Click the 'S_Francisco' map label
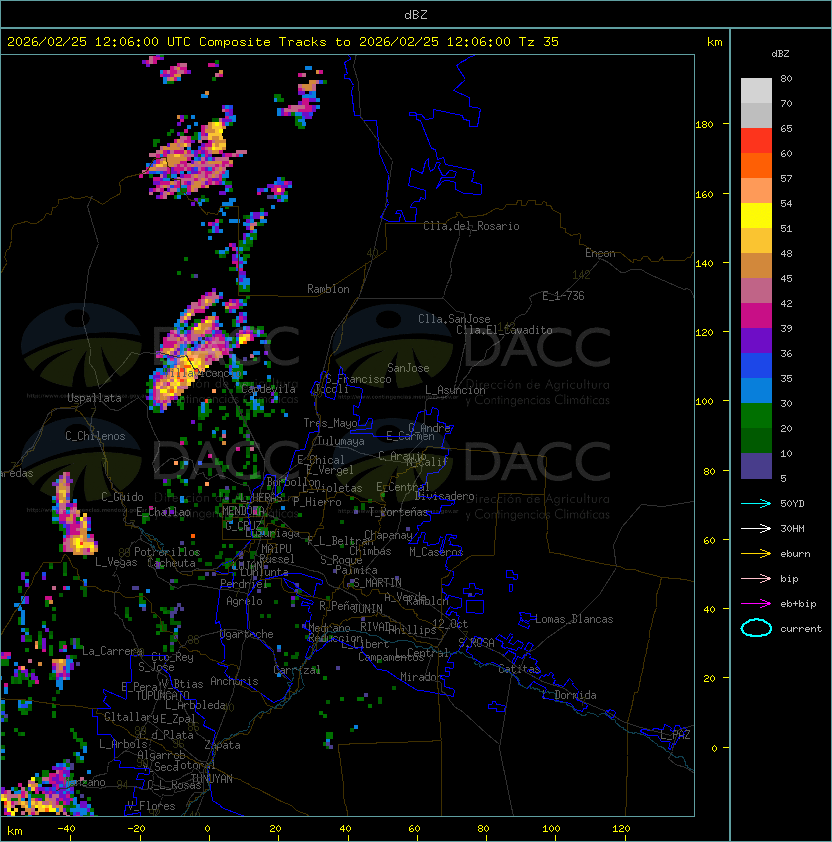Screen dimensions: 832x842 point(358,379)
